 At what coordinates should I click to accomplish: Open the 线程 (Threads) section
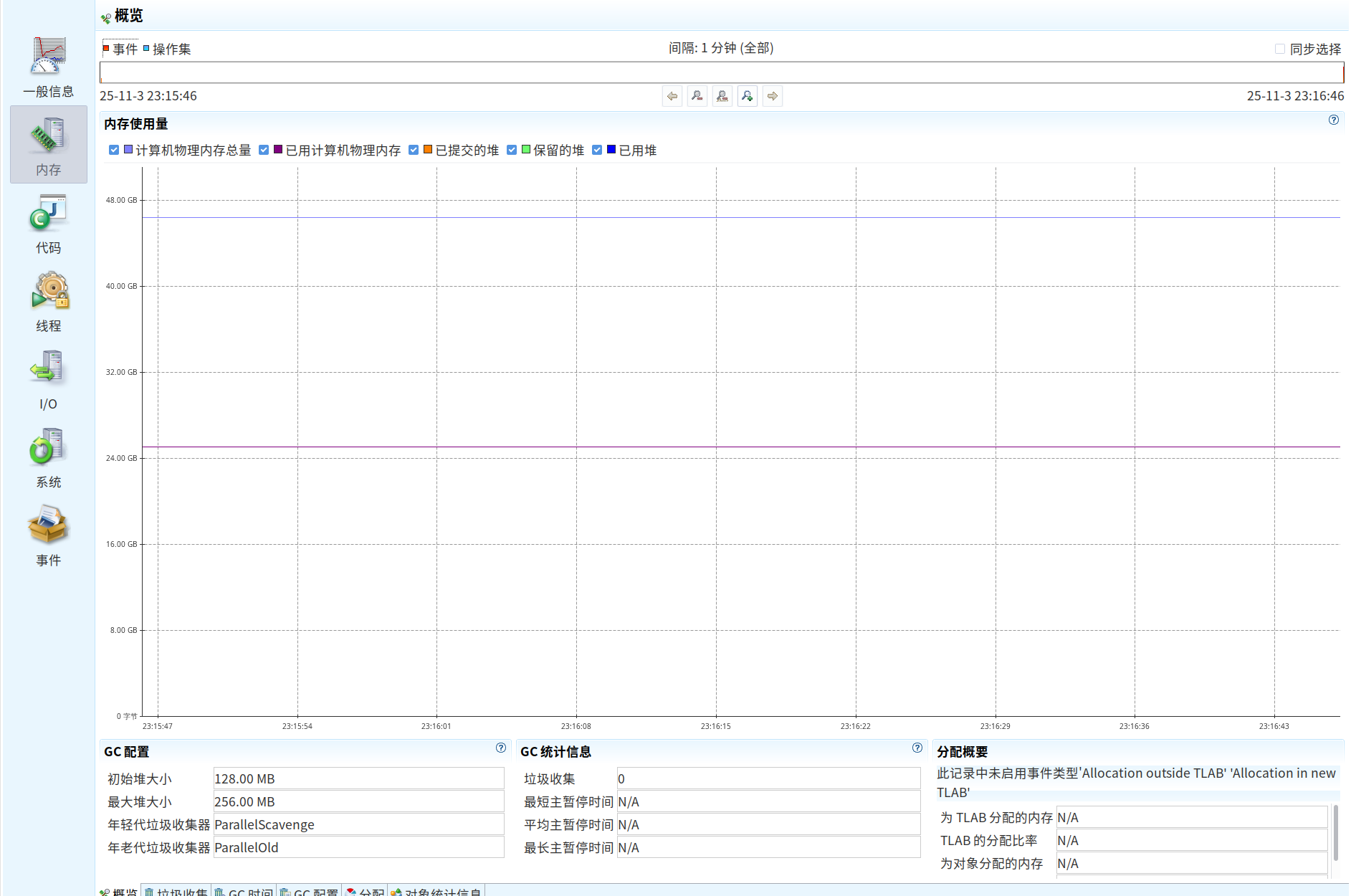click(48, 302)
